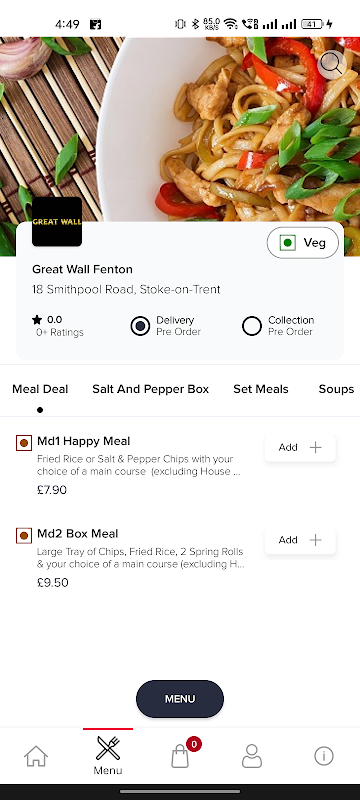The image size is (360, 800).
Task: Select the Collection Pre Order option
Action: click(x=278, y=326)
